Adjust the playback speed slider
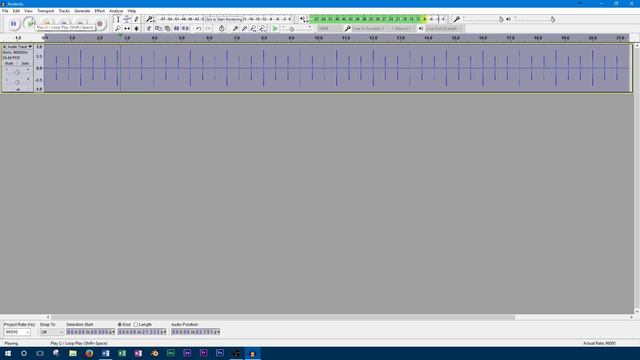Viewport: 640px width, 360px height. tap(296, 29)
